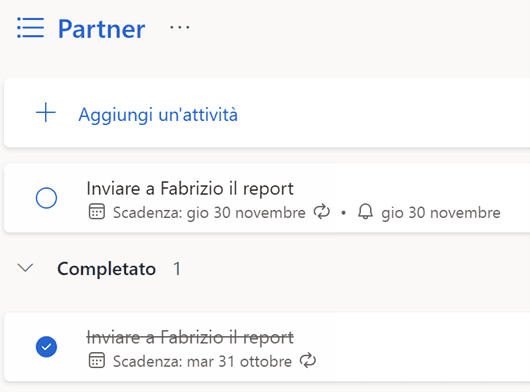Click the repeat icon on the November task
Screen dimensions: 530x392
pos(321,212)
